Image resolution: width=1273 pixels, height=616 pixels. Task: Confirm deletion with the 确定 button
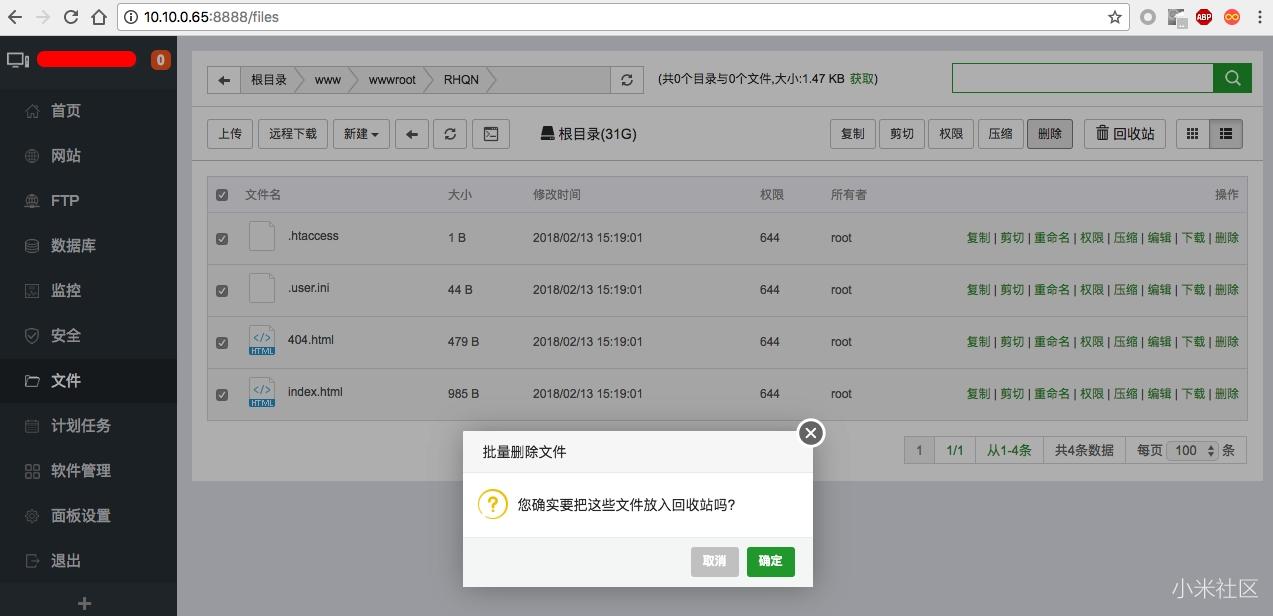[x=770, y=561]
